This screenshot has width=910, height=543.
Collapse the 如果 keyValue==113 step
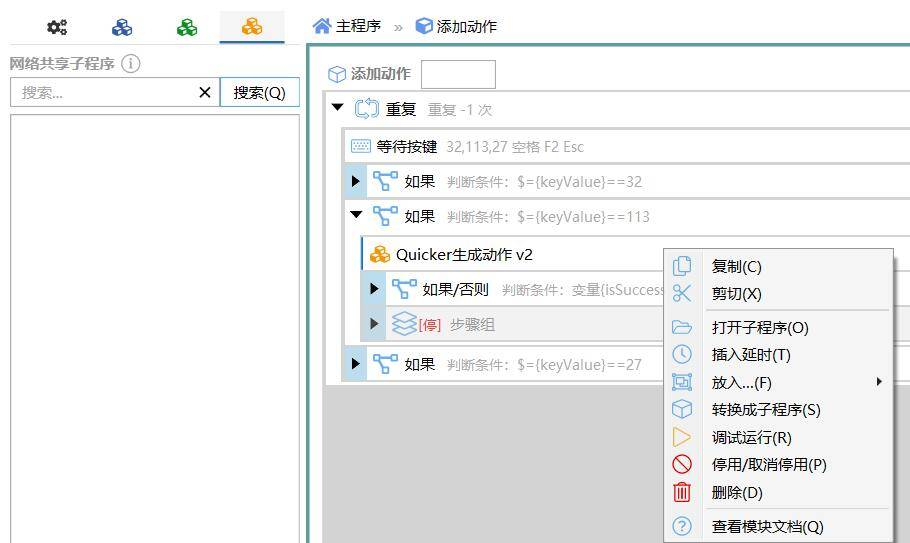356,215
